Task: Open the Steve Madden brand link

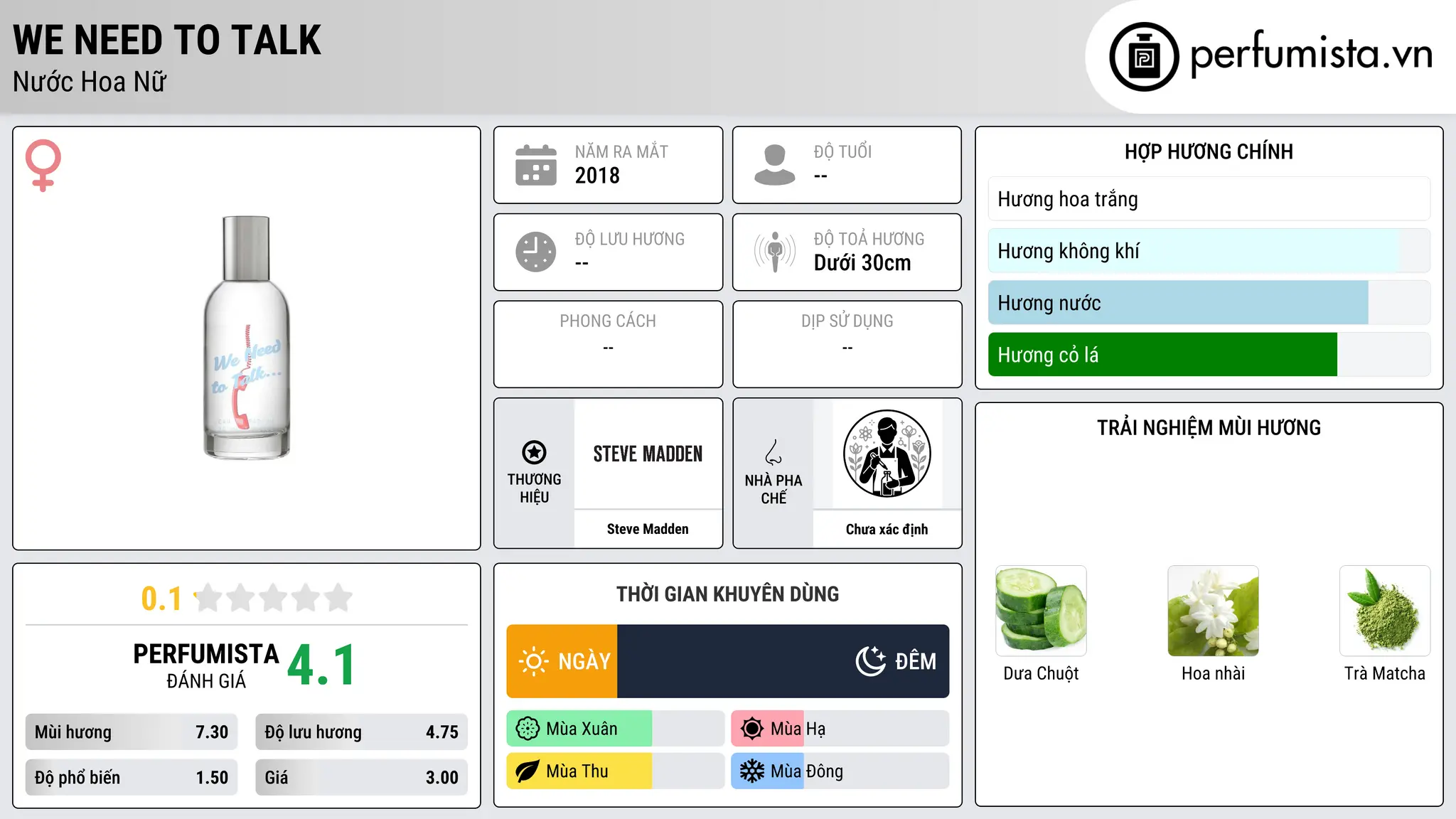Action: point(648,529)
